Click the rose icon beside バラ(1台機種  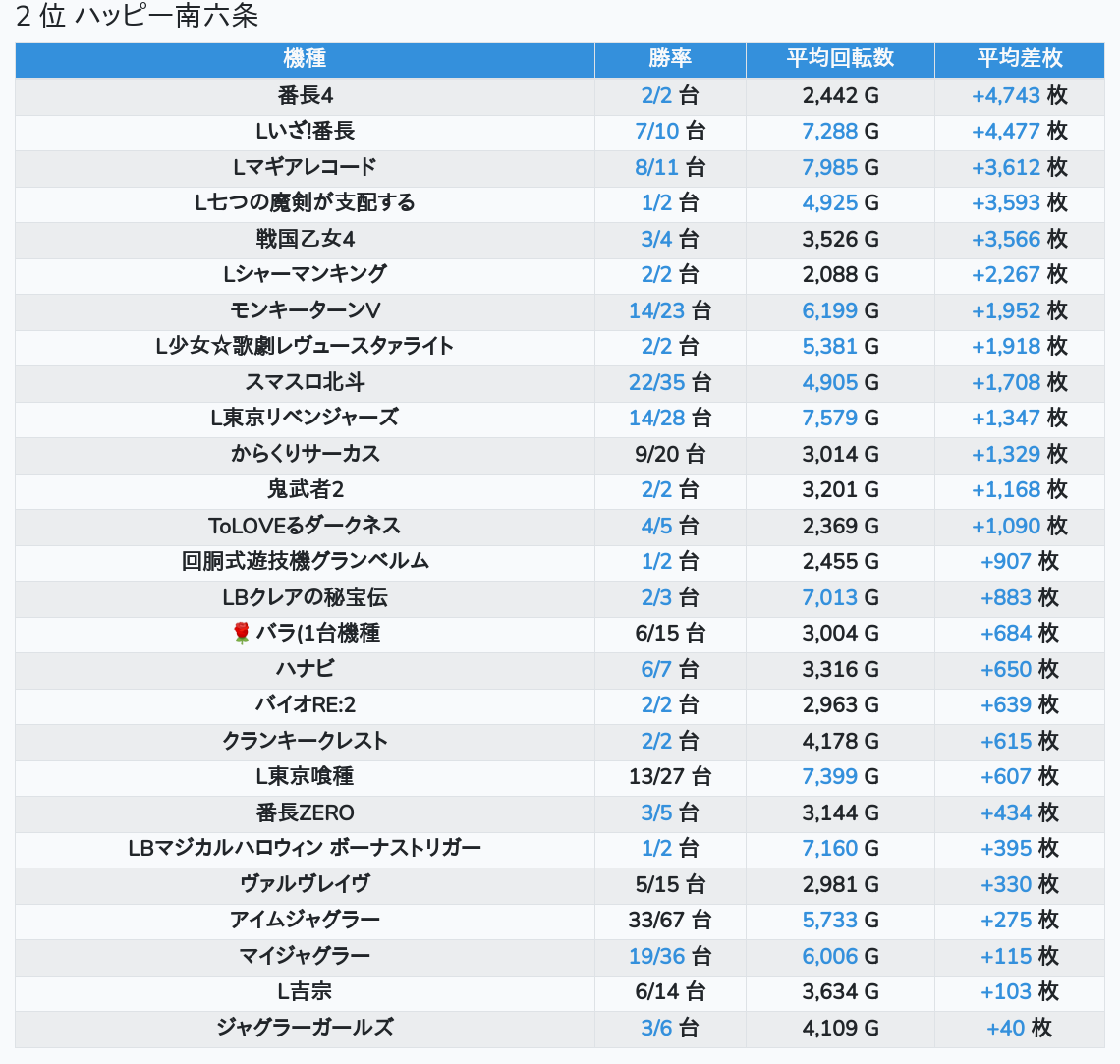point(242,634)
